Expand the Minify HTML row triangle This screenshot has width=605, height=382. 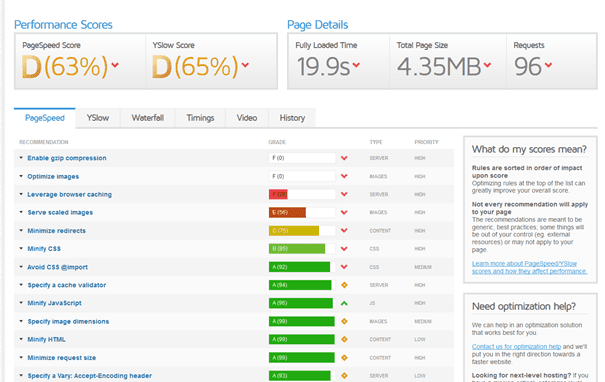tap(21, 339)
